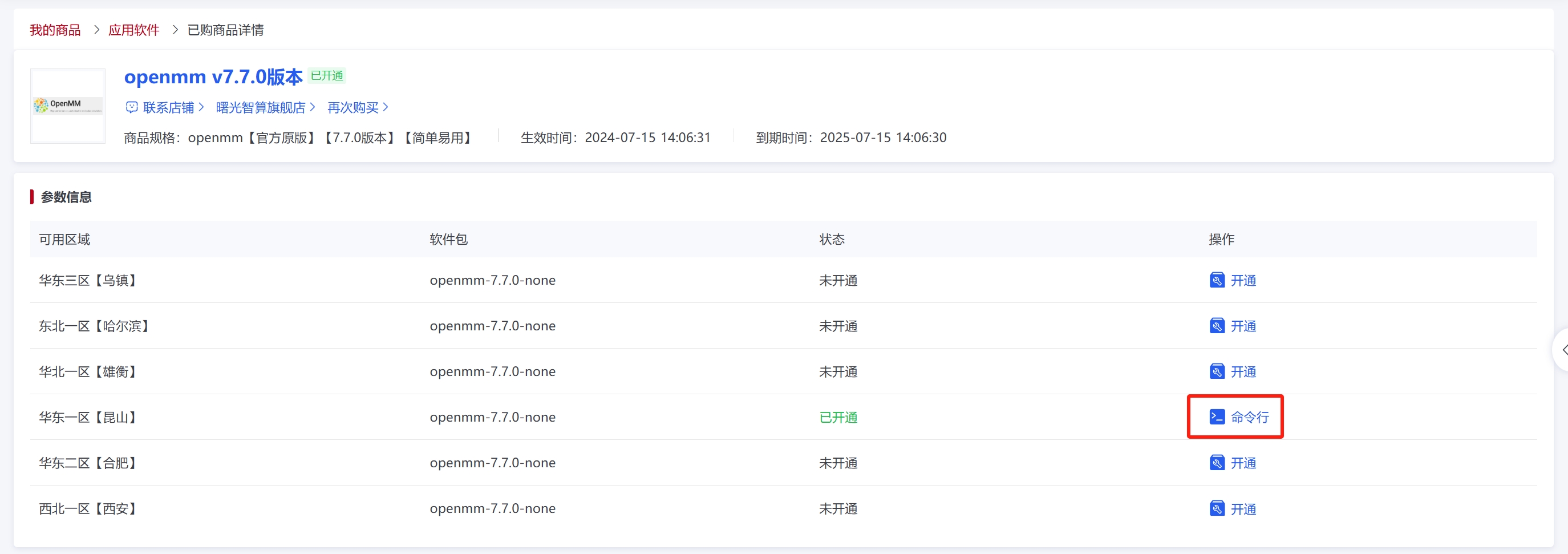This screenshot has height=554, width=1568.
Task: Go to 我的商品 in breadcrumb
Action: [x=55, y=30]
